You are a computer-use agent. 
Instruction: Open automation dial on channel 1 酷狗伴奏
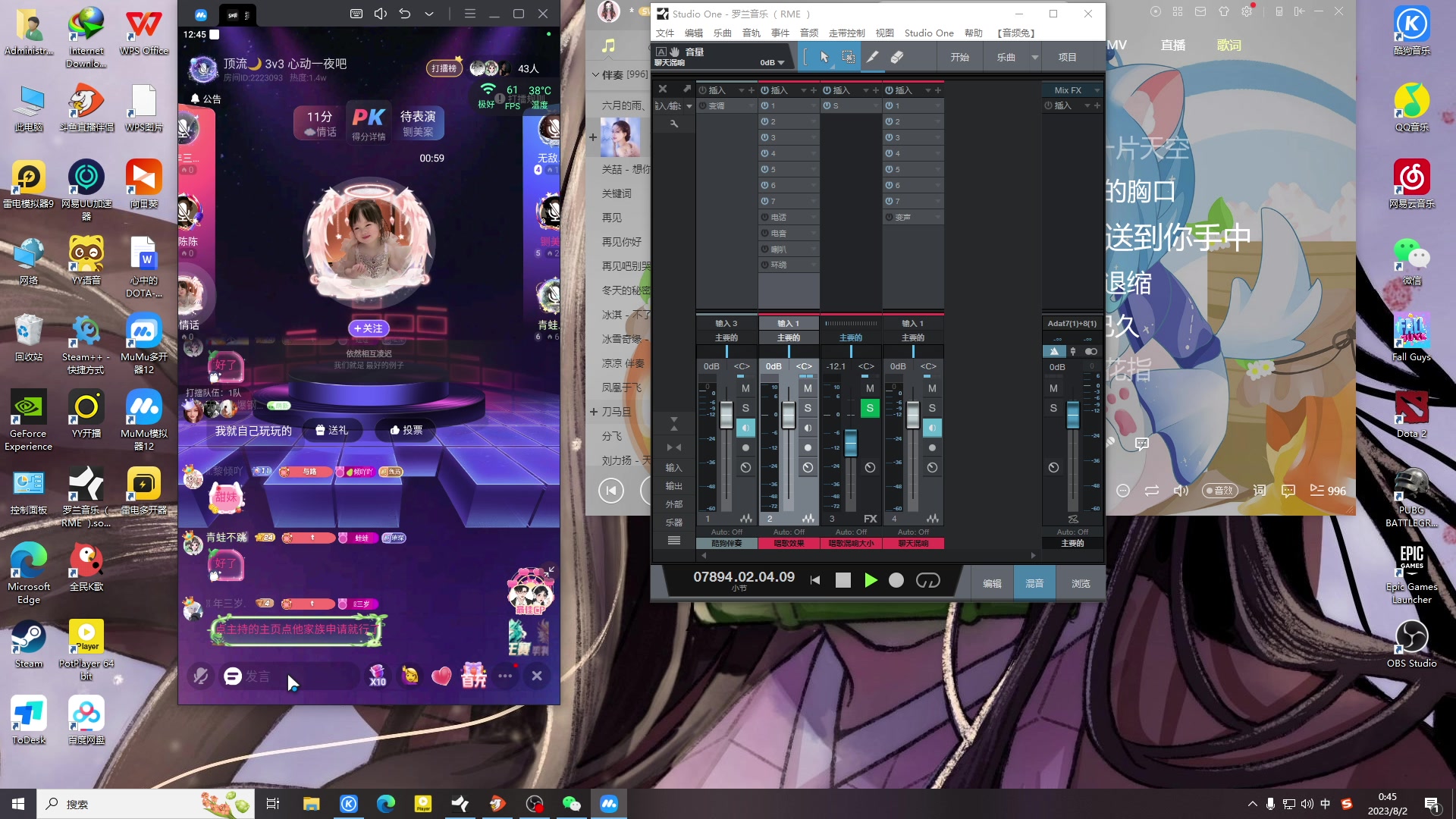(745, 468)
